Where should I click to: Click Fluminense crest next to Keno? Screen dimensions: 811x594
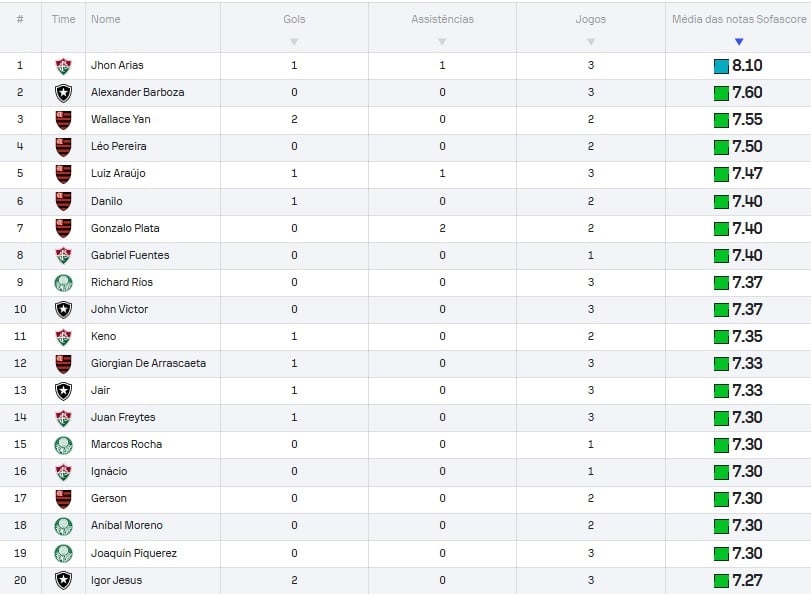(x=63, y=337)
